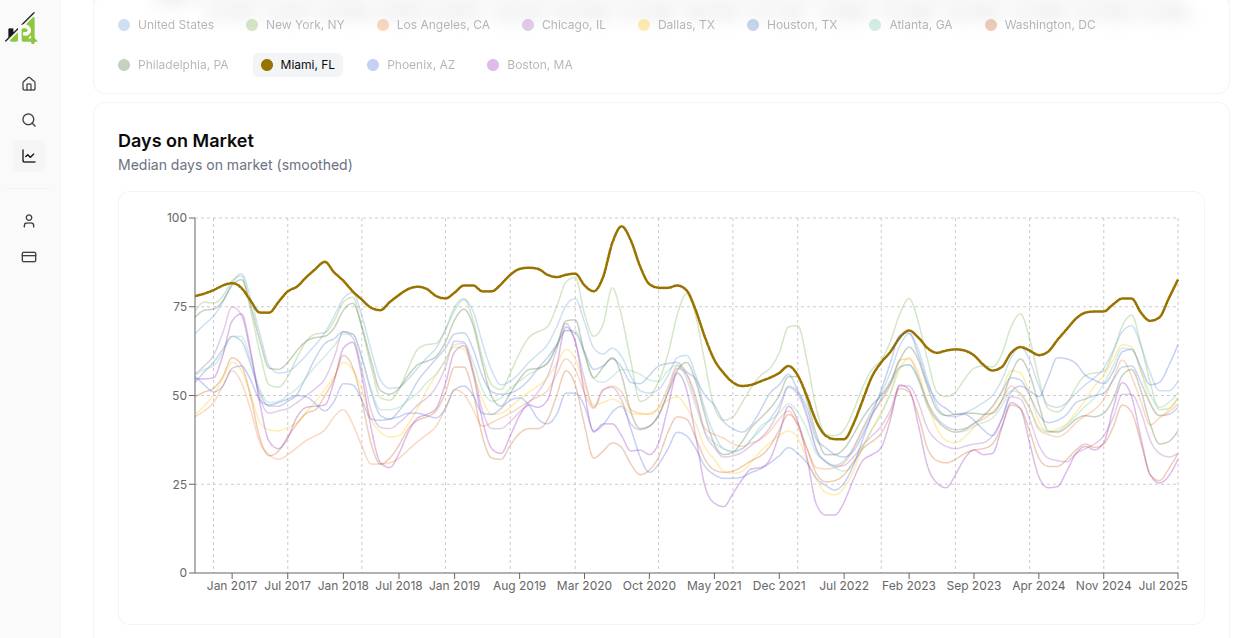Show the Phoenix, AZ line
Screen dimensions: 1255x638
[x=411, y=65]
